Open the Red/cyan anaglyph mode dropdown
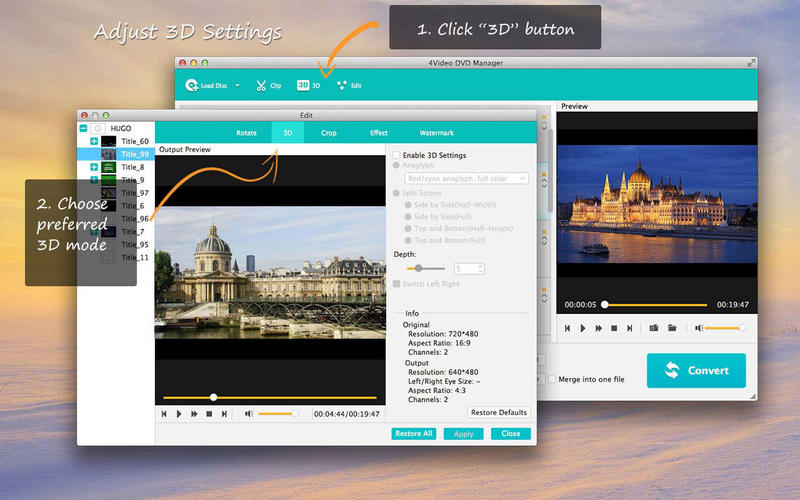The width and height of the screenshot is (800, 500). point(466,178)
